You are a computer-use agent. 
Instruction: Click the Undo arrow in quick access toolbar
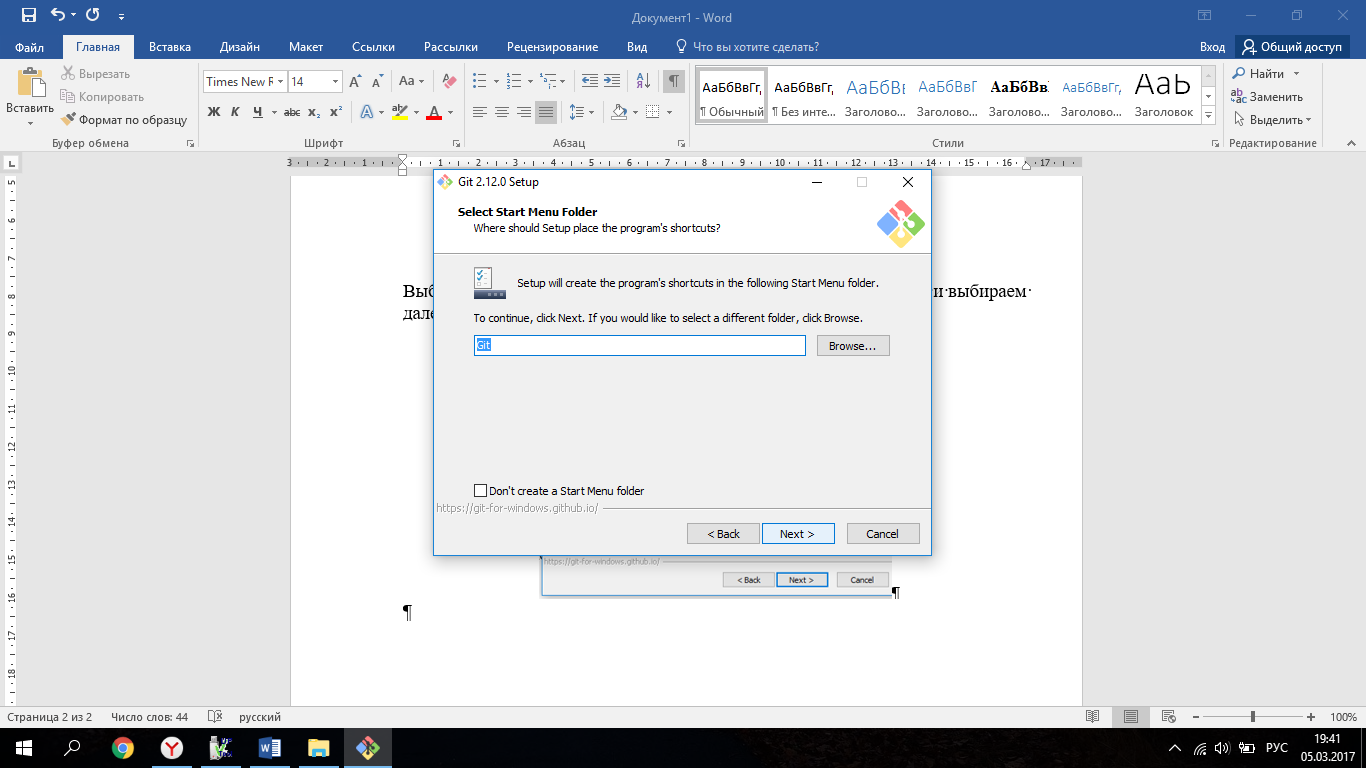(57, 16)
